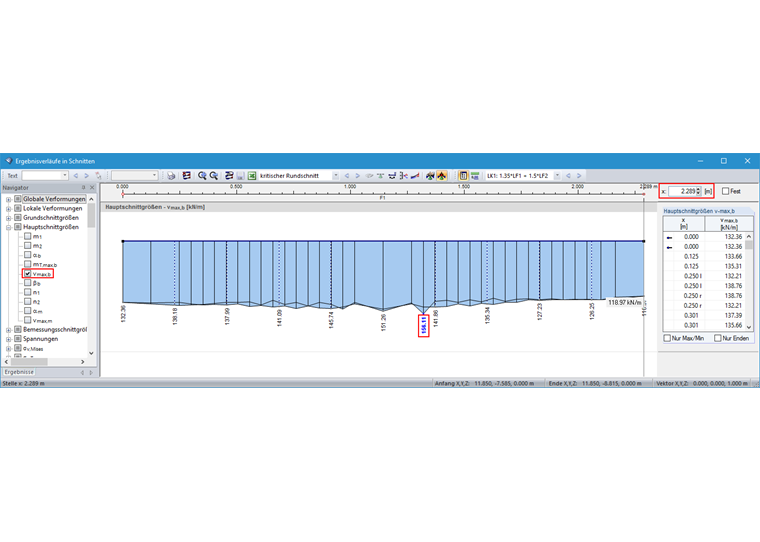Image resolution: width=760 pixels, height=542 pixels.
Task: Tick the vmax,m checkbox
Action: click(28, 320)
